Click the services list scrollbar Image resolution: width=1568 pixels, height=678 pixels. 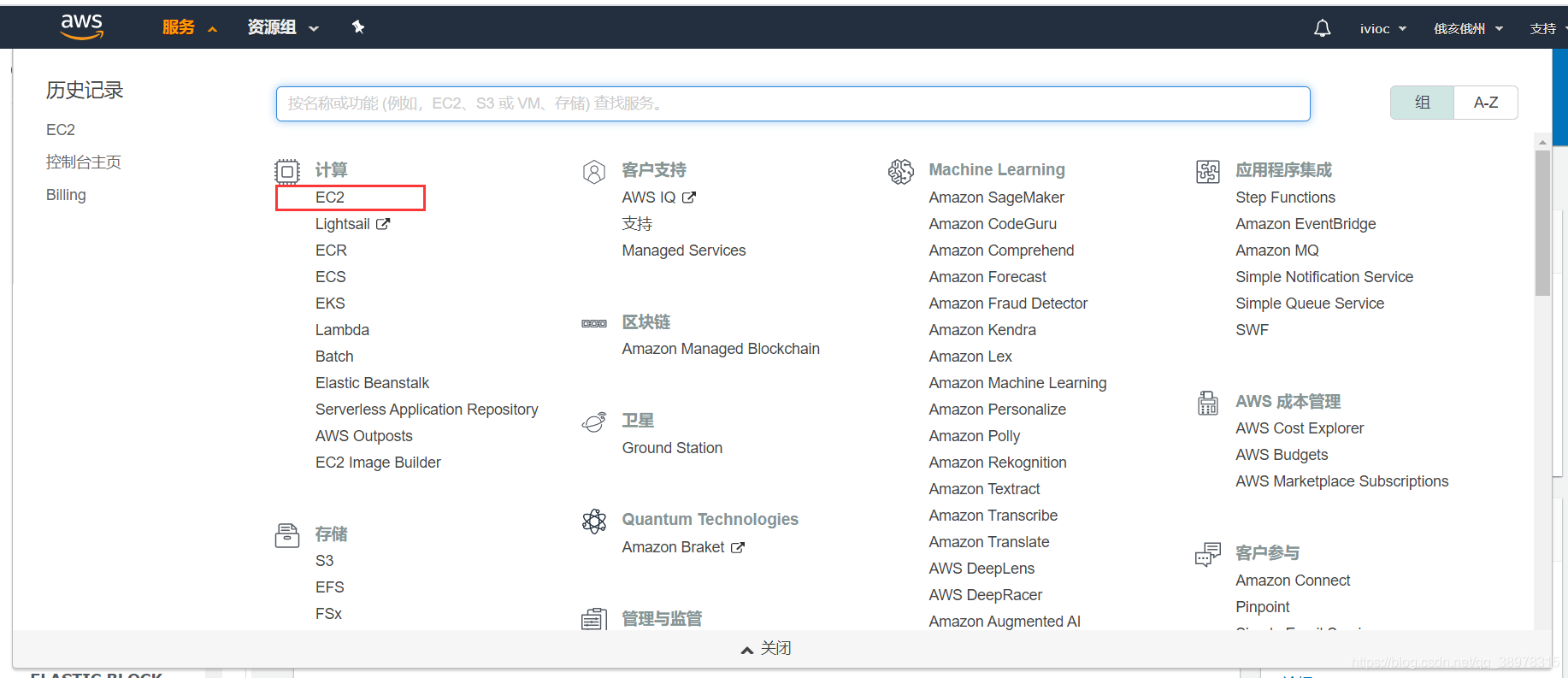(1542, 222)
